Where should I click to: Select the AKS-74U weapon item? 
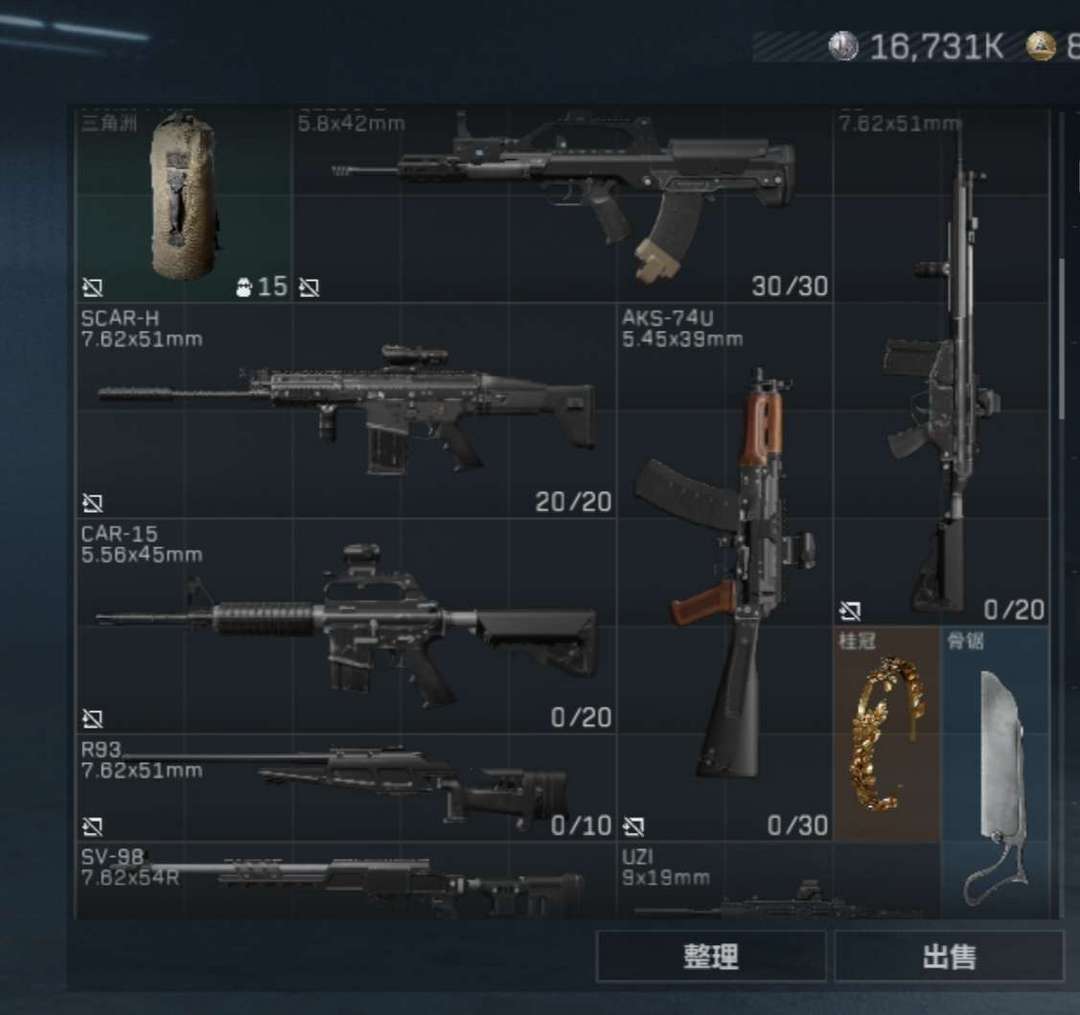click(725, 572)
